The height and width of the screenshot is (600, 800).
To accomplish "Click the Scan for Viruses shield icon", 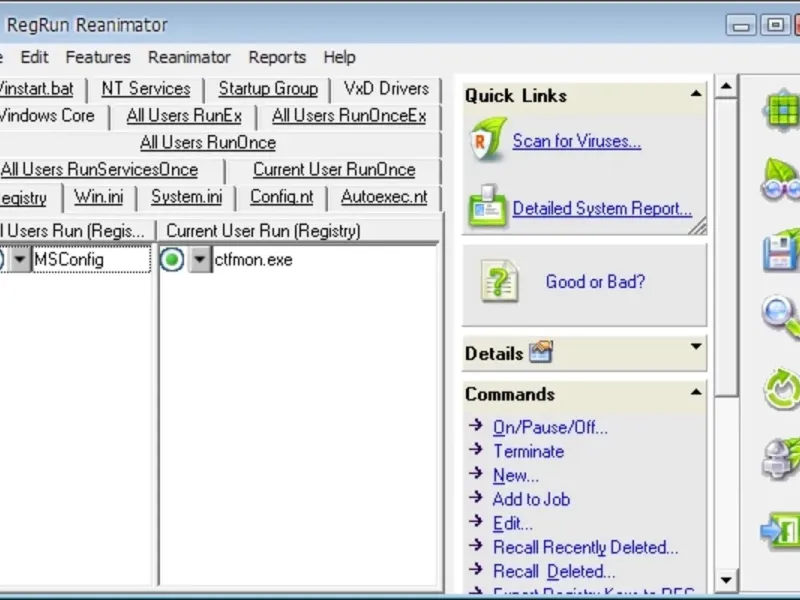I will click(488, 139).
